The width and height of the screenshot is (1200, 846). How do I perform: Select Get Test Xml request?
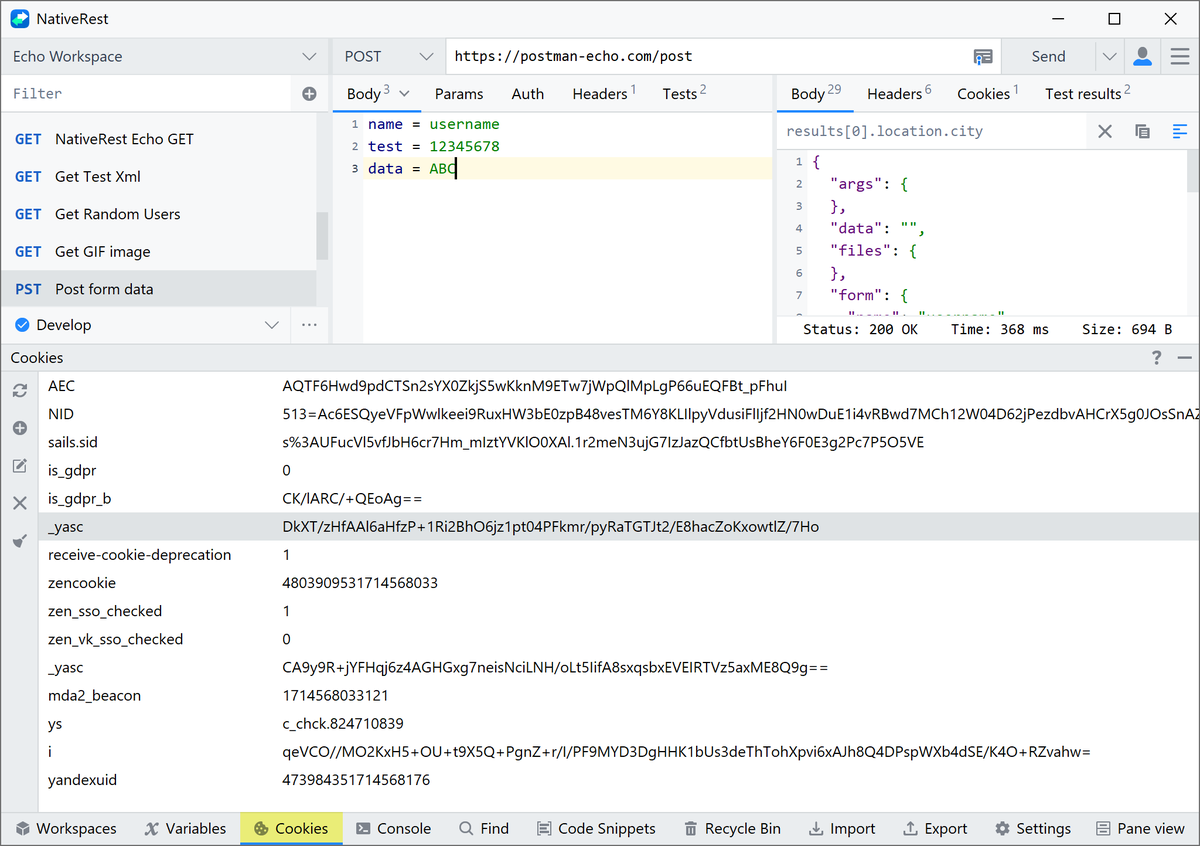(x=158, y=177)
